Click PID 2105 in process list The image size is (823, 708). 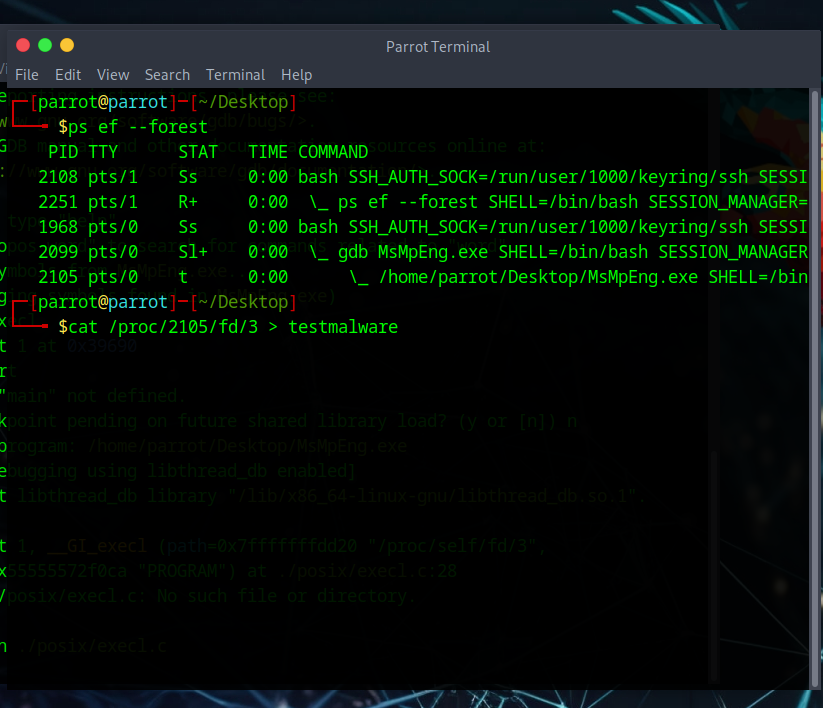coord(58,277)
